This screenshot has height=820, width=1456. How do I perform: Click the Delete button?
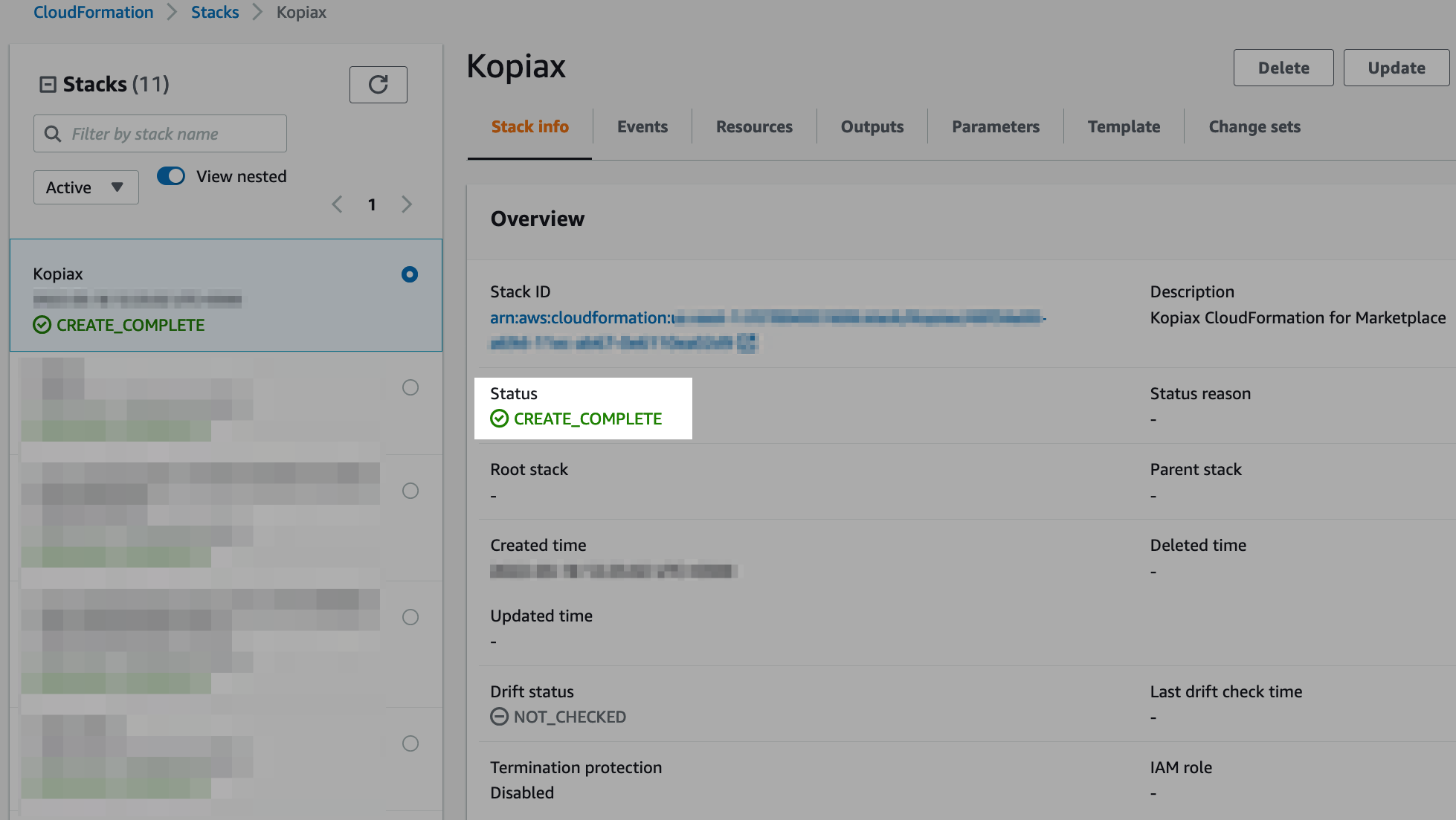1283,68
